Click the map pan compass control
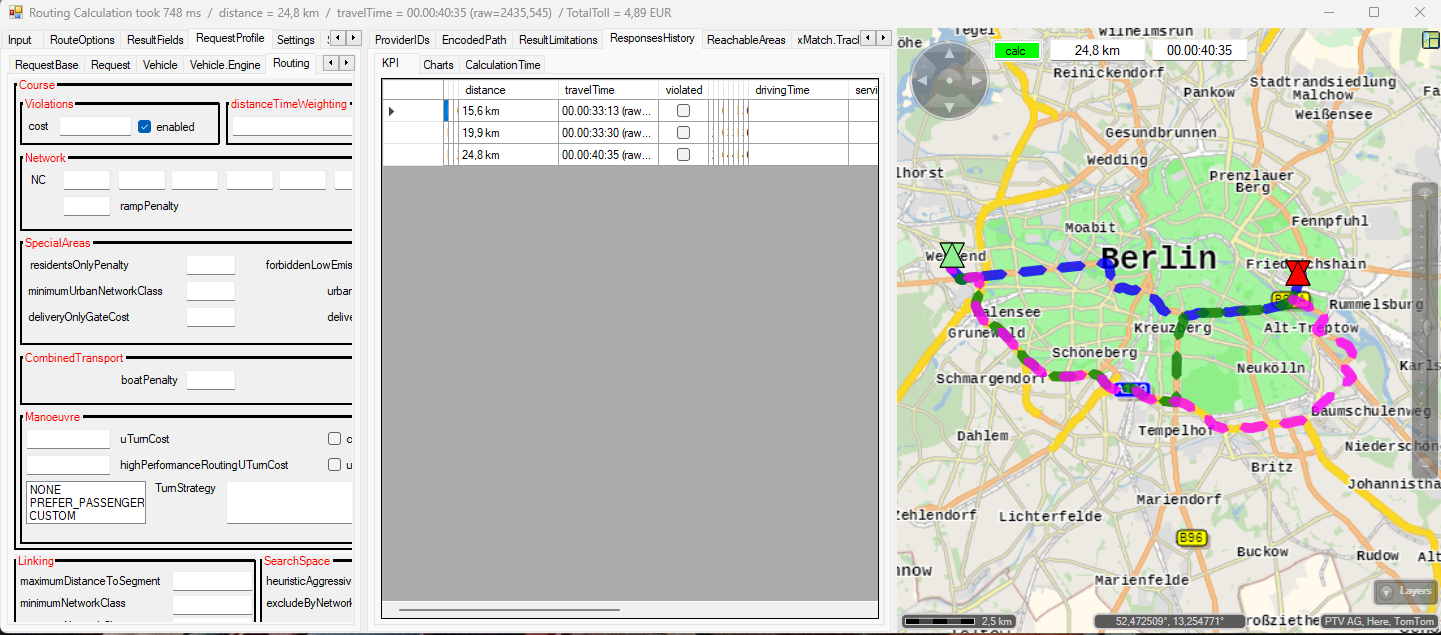 coord(949,80)
